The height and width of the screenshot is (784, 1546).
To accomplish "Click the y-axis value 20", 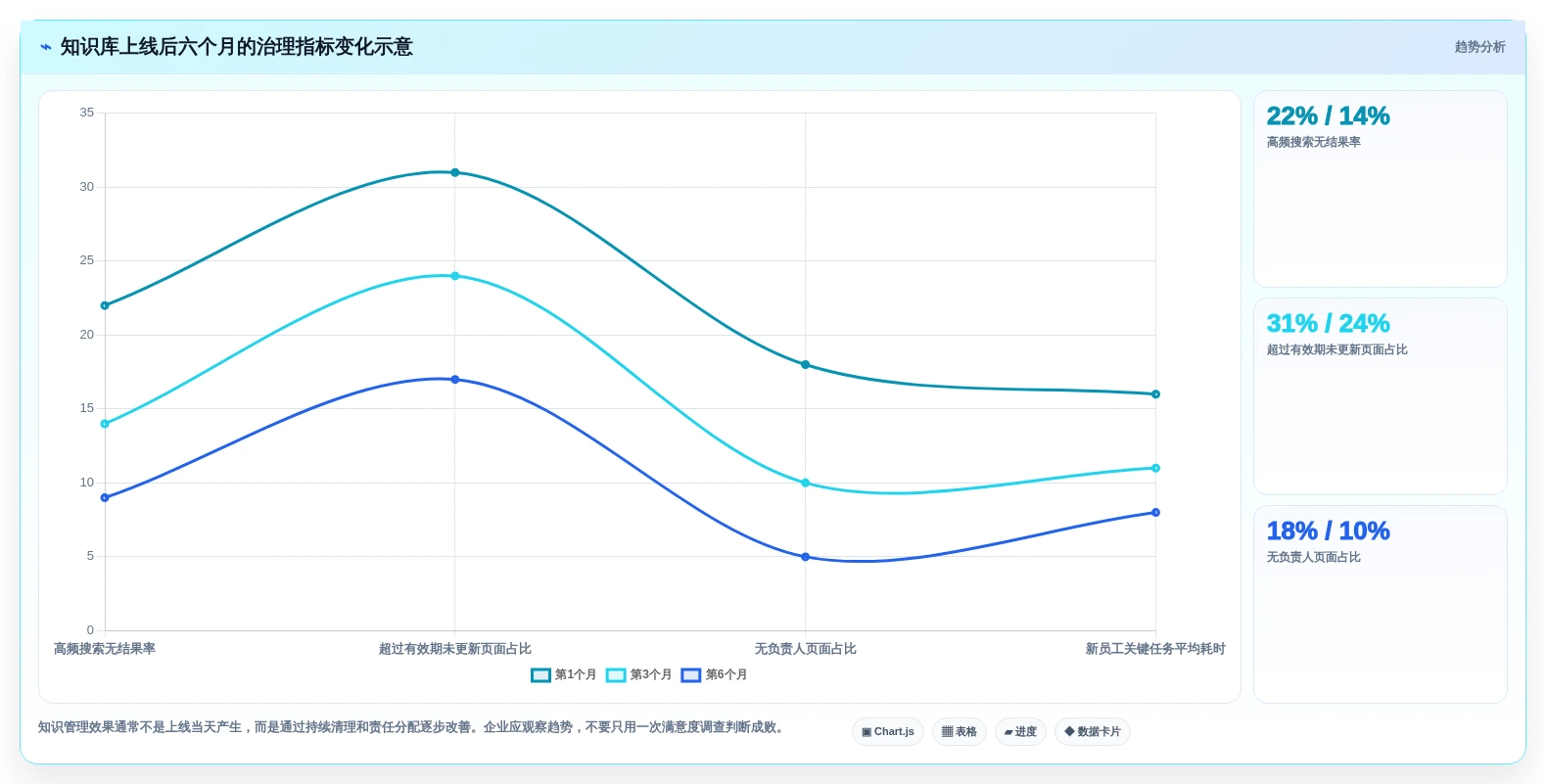I will pos(87,335).
